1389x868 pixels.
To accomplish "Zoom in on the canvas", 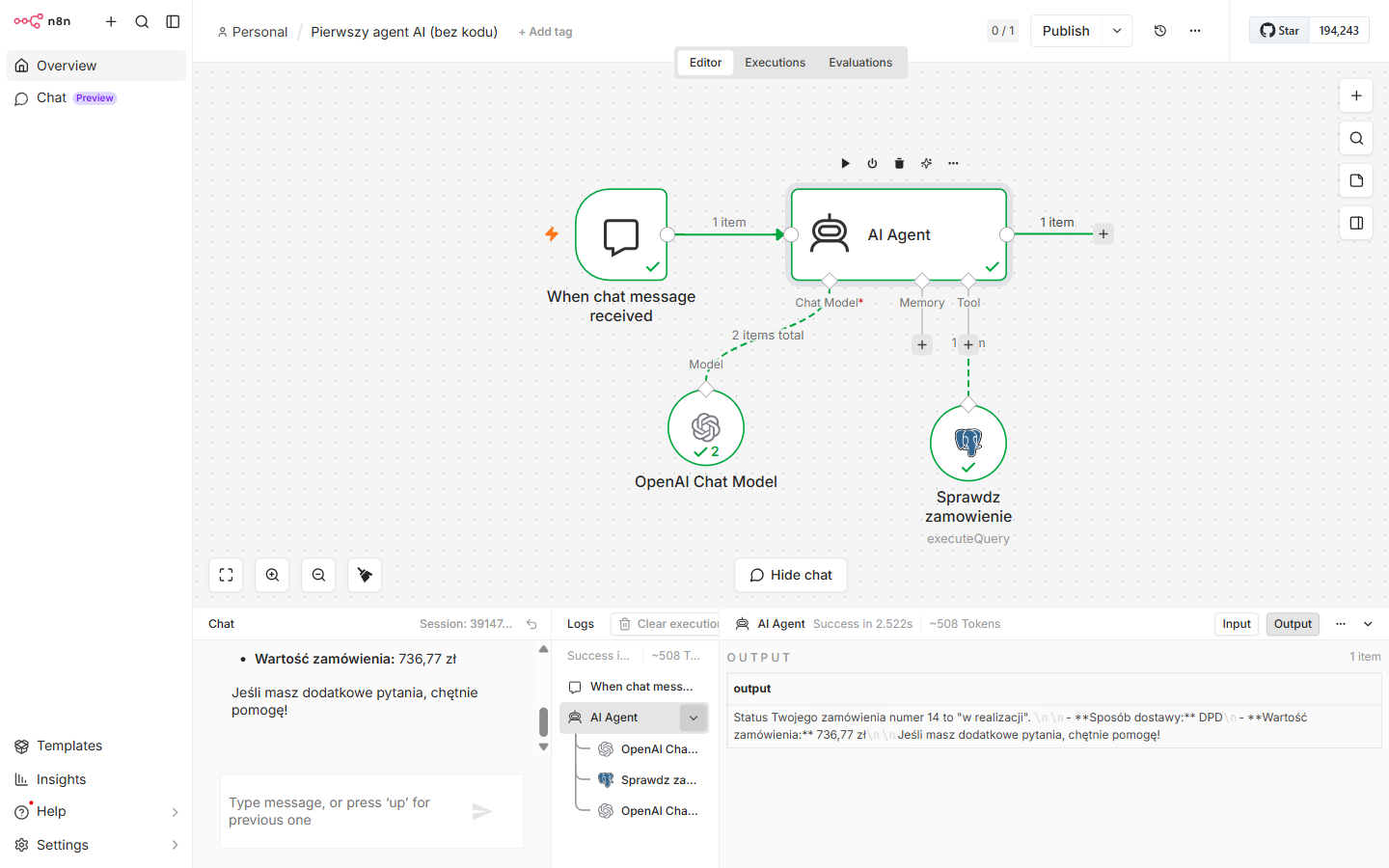I will click(273, 575).
